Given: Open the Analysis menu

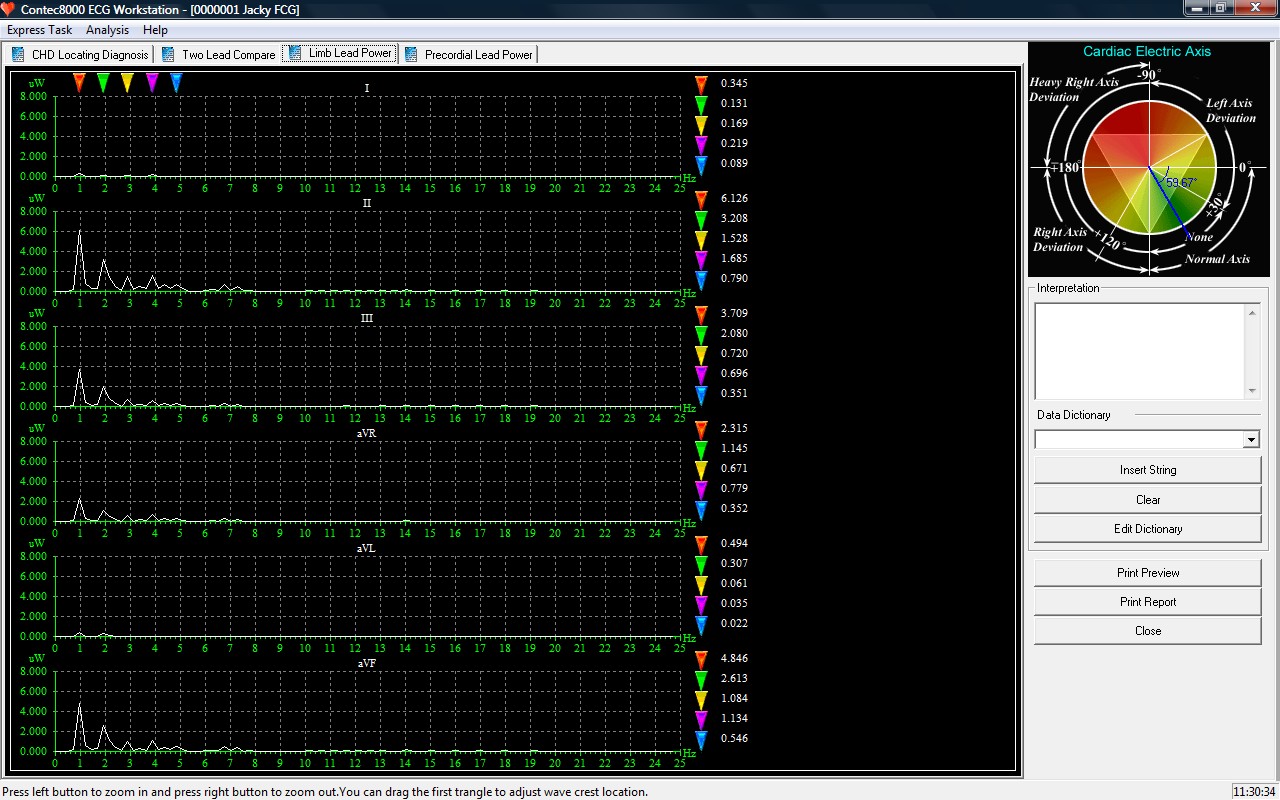Looking at the screenshot, I should pyautogui.click(x=107, y=30).
